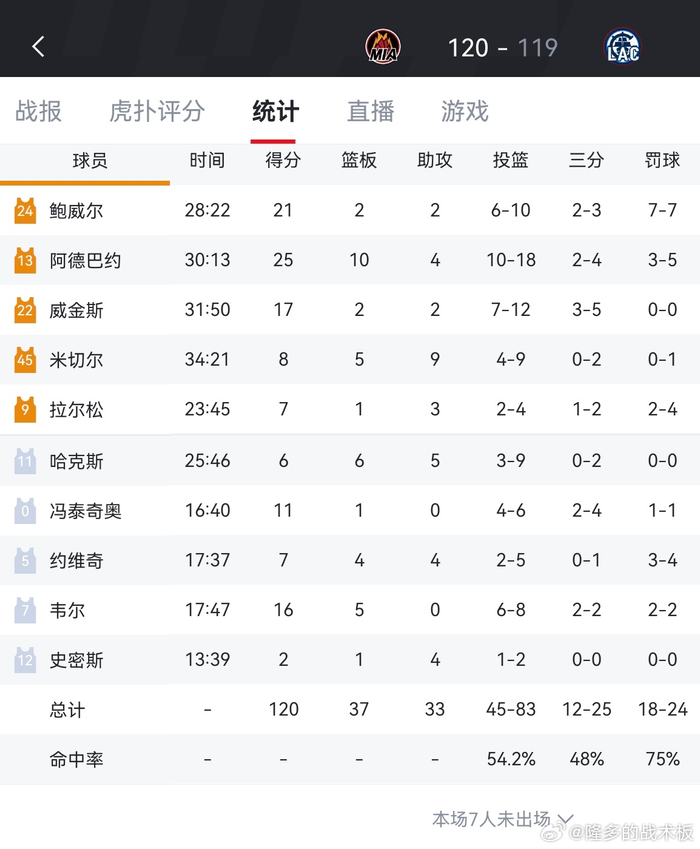Image resolution: width=700 pixels, height=849 pixels.
Task: Tap jersey number 24 icon for 鲍威尔
Action: (25, 210)
